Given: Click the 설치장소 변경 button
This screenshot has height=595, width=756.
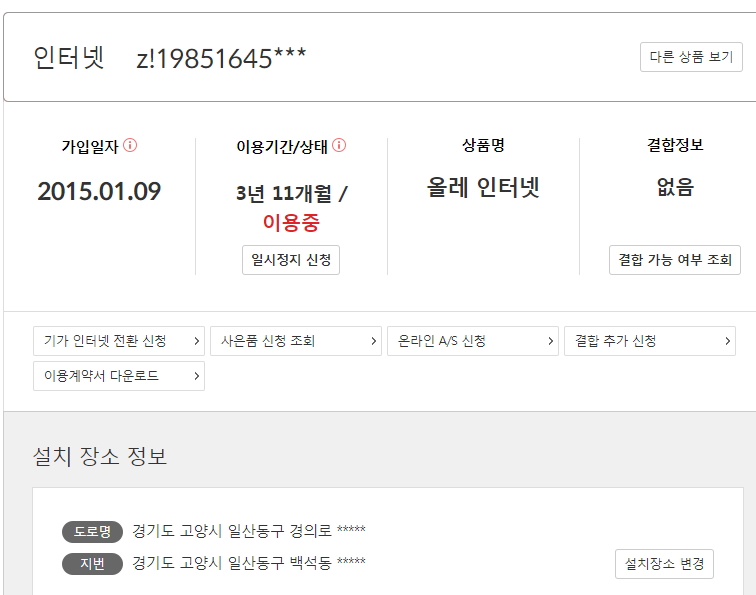Looking at the screenshot, I should [664, 564].
